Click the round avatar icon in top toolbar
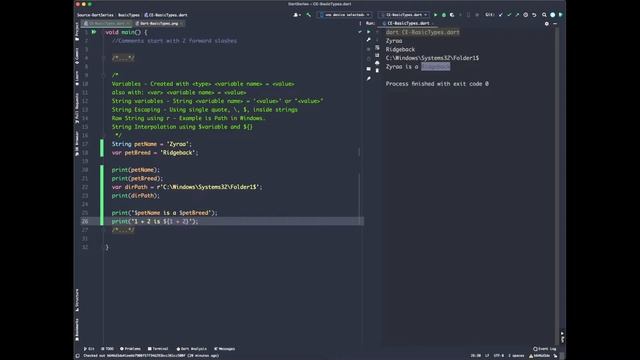 tap(553, 15)
